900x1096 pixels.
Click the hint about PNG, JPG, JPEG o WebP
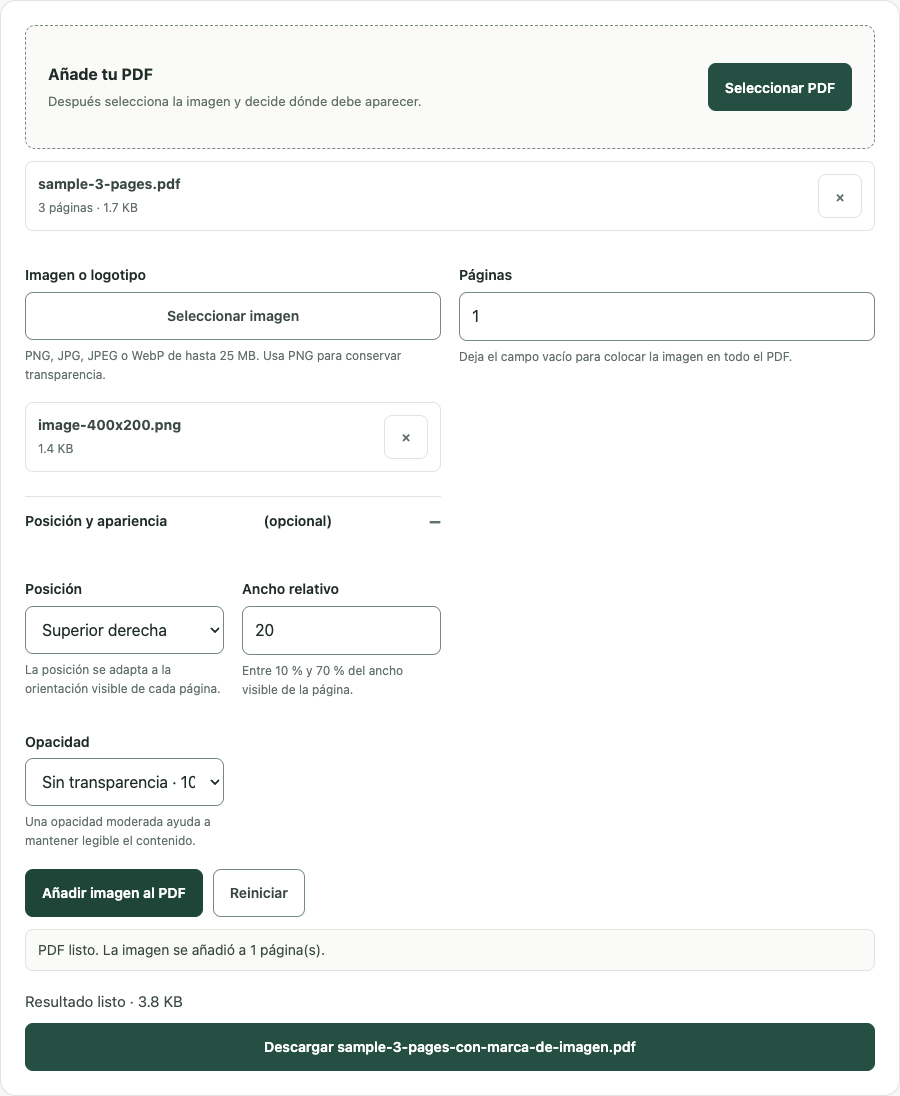[213, 365]
